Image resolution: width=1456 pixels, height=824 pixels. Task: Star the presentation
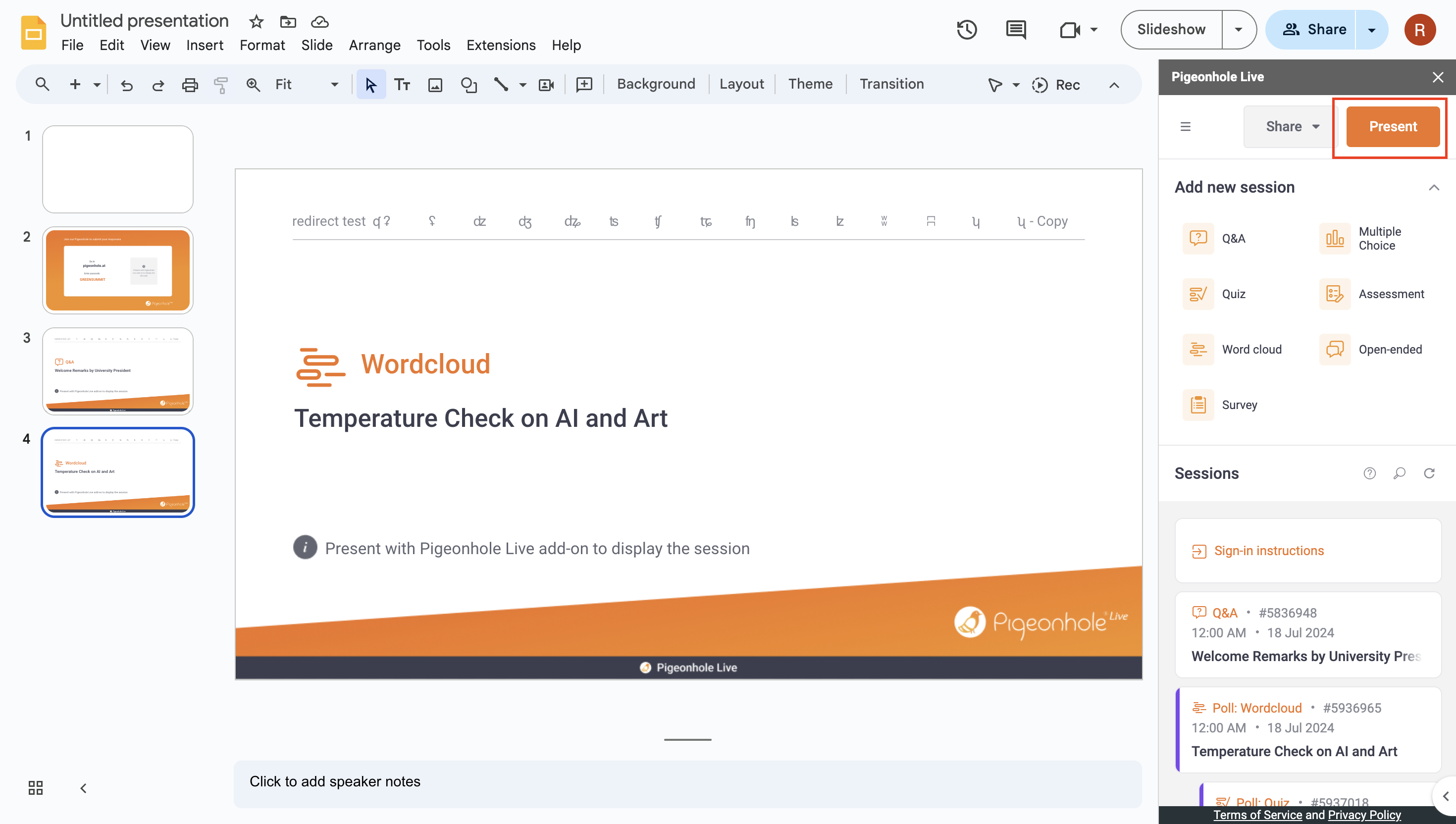pos(257,22)
